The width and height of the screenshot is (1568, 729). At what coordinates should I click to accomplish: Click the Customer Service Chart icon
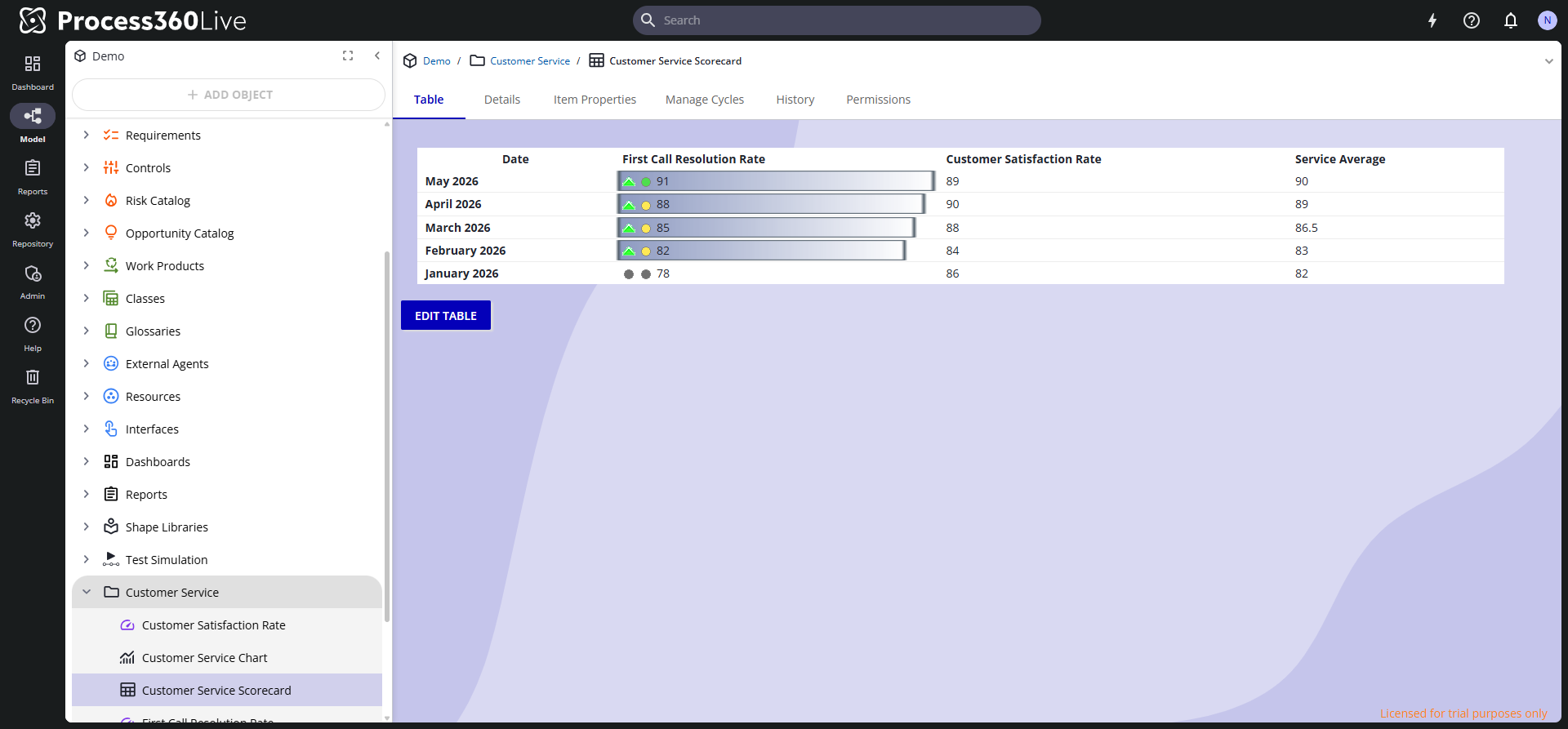127,657
